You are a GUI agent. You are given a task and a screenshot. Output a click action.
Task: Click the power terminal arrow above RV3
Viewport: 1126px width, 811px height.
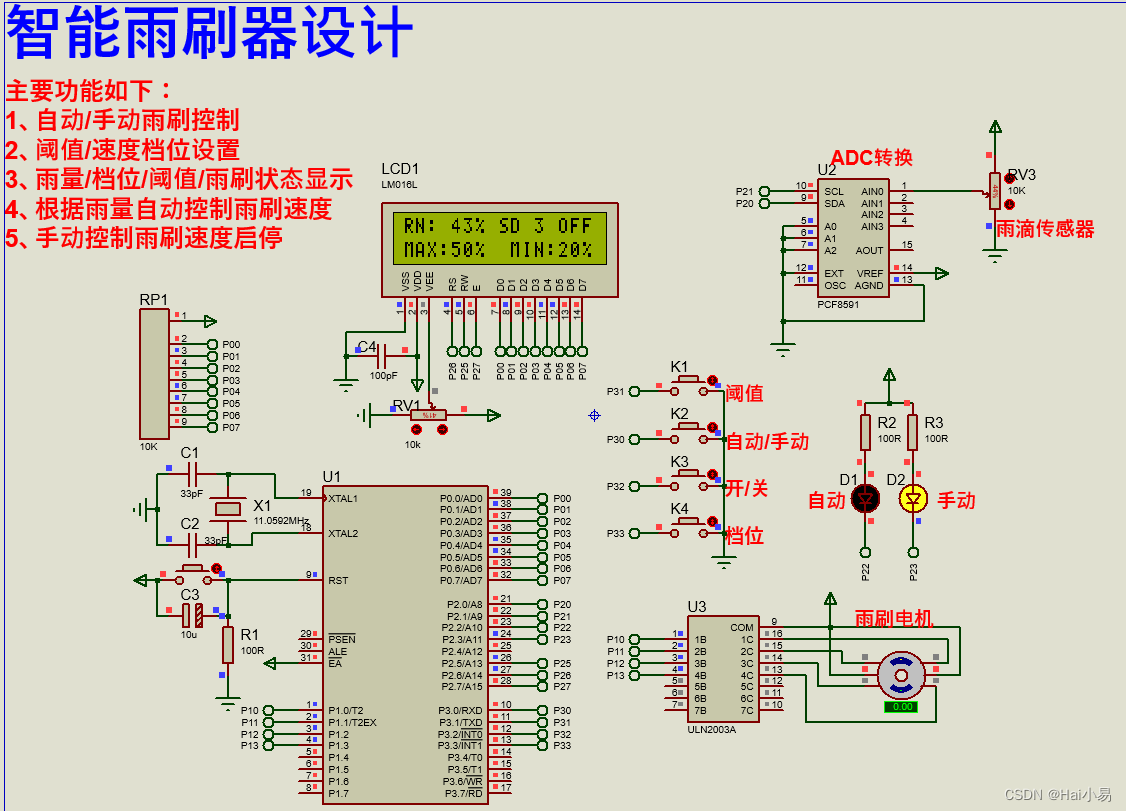click(x=995, y=127)
